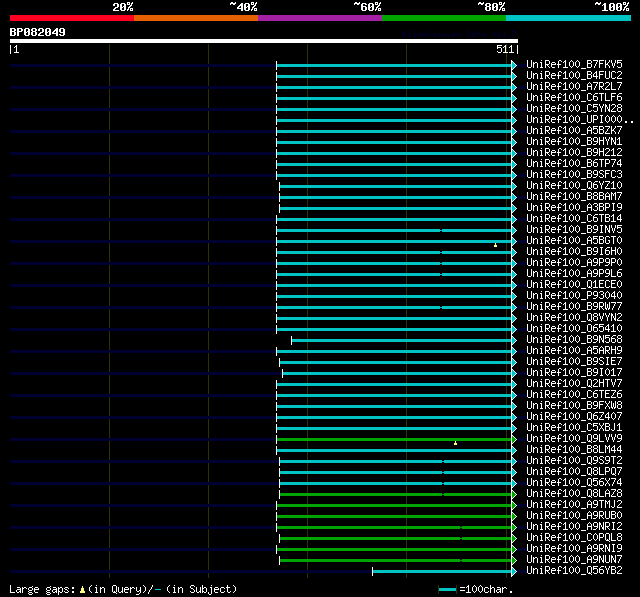Screen dimensions: 640x597
Task: Click the arrowhead ending the B7FKV5 alignment
Action: coord(514,65)
